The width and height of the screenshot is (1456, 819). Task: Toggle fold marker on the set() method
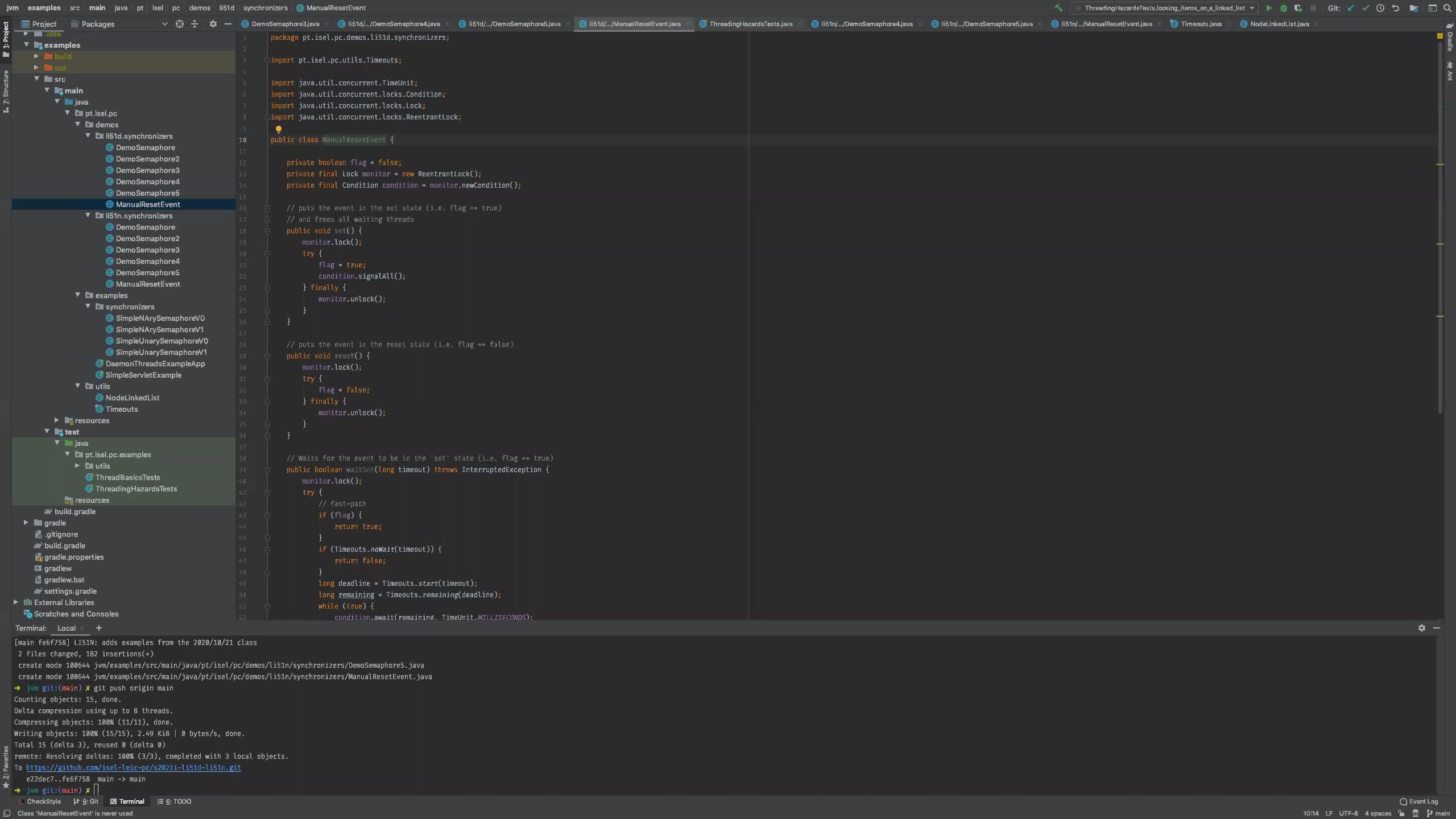click(267, 231)
